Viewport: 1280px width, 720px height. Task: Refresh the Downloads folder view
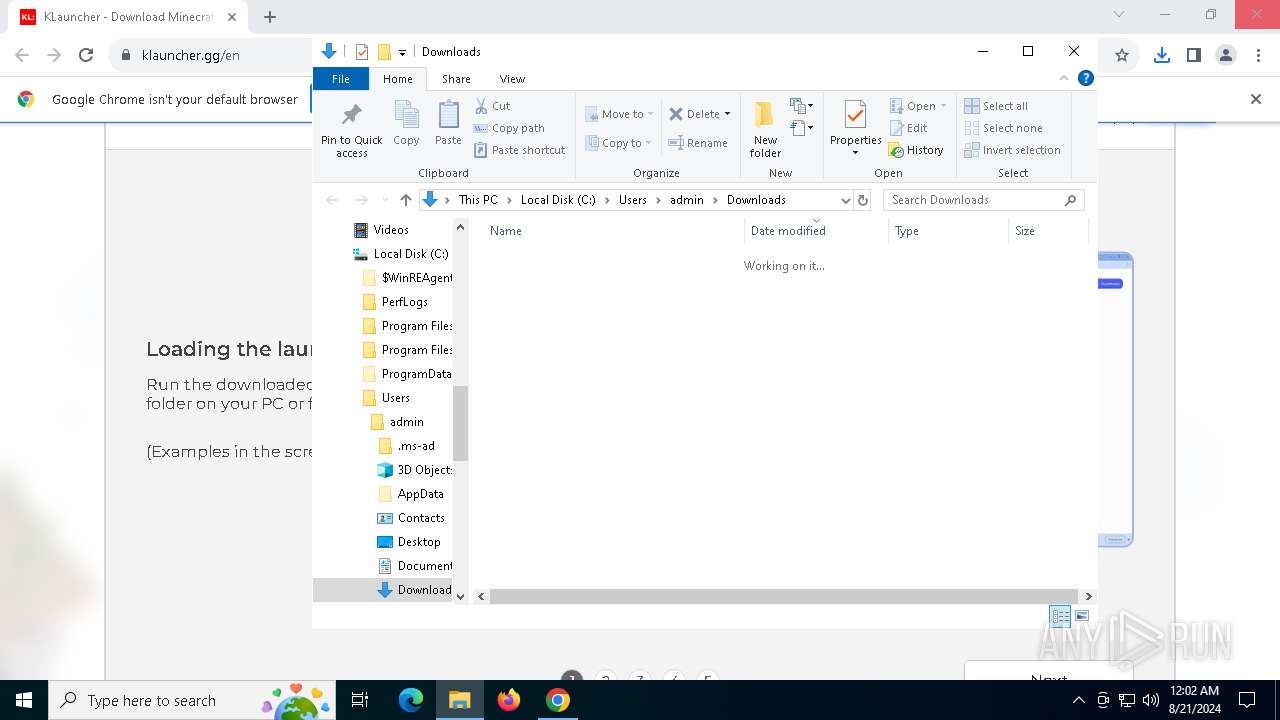[863, 200]
